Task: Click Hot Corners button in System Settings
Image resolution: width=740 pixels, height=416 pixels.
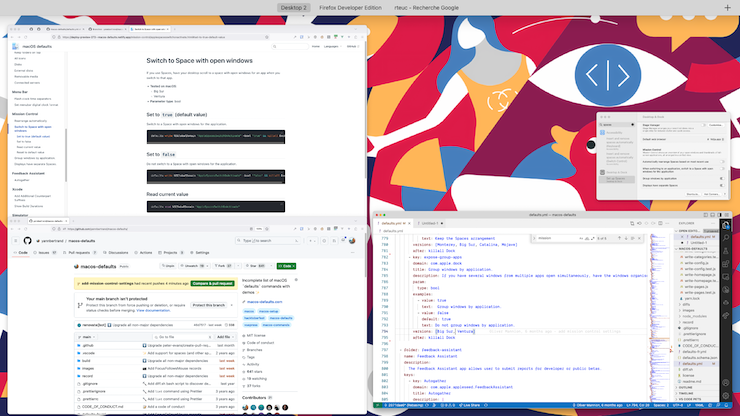Action: pyautogui.click(x=711, y=194)
